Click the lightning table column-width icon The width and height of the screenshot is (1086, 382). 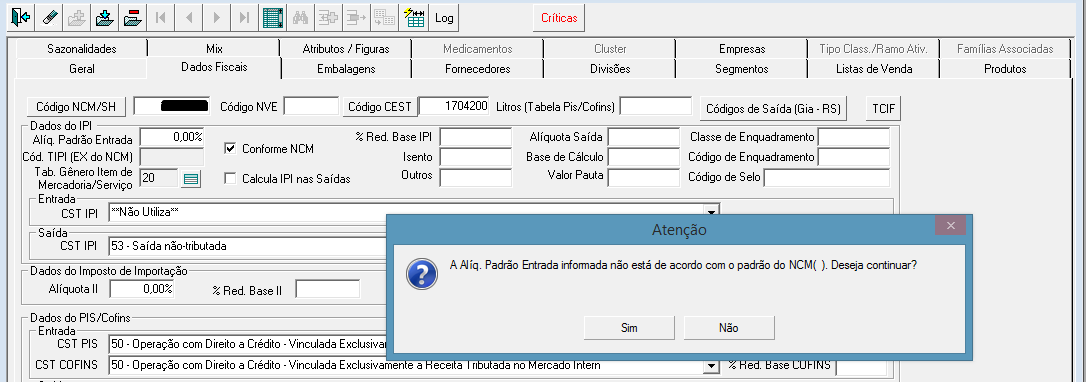pyautogui.click(x=414, y=18)
